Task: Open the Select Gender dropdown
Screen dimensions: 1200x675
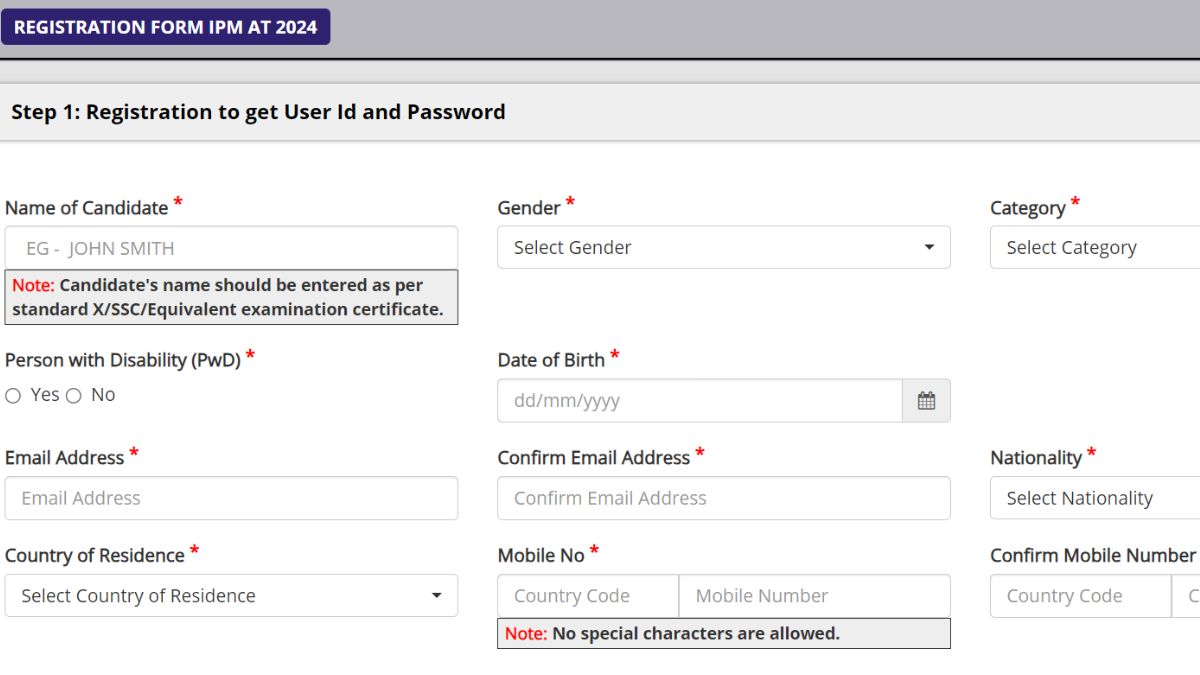Action: pos(724,247)
